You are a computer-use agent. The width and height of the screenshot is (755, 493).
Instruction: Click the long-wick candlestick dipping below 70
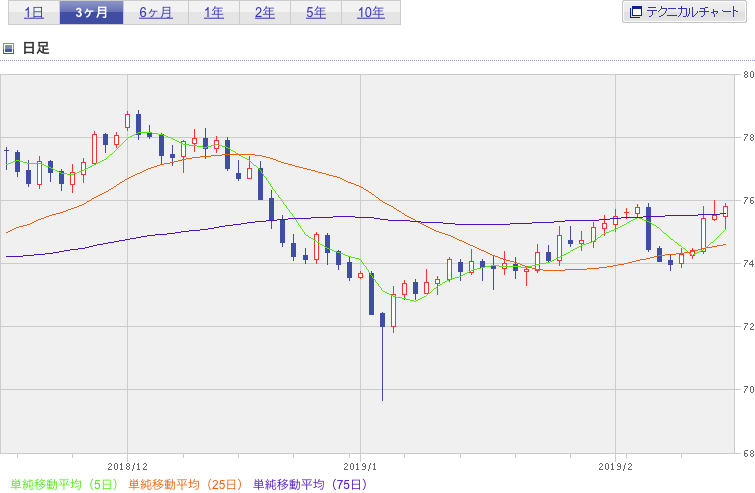(x=383, y=356)
